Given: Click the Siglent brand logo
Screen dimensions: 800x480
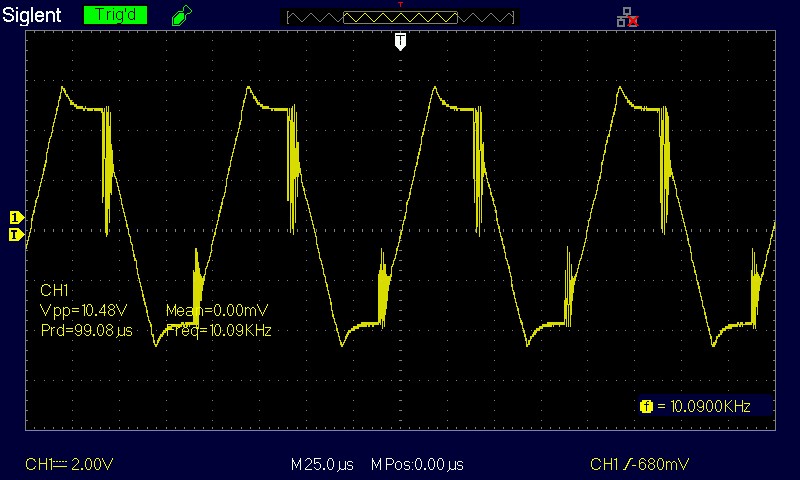Looking at the screenshot, I should tap(33, 16).
